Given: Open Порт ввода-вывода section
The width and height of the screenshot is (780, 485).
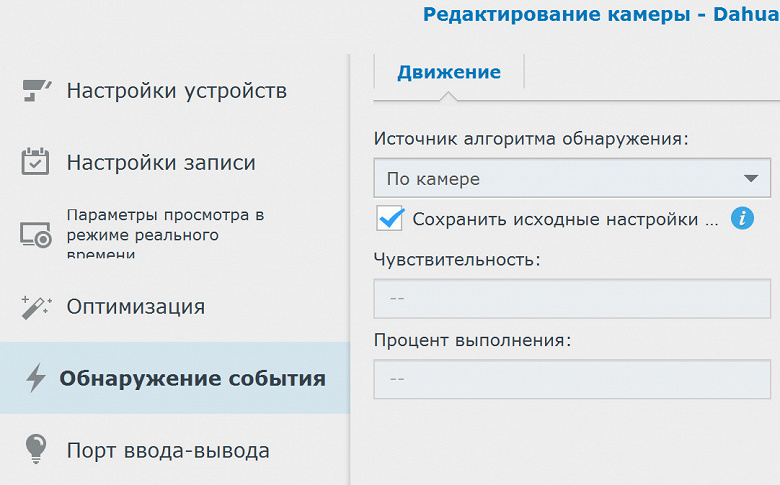Looking at the screenshot, I should pos(168,450).
